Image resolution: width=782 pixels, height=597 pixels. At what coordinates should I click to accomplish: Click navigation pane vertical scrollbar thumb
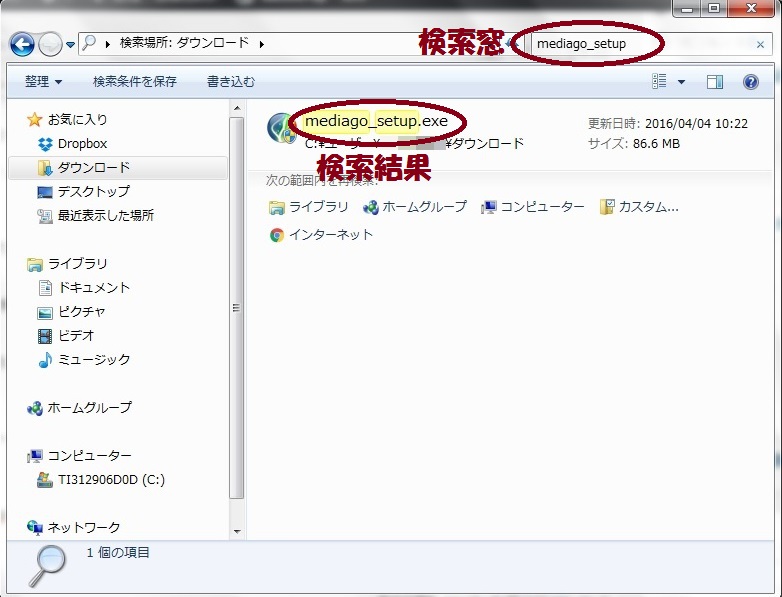237,308
